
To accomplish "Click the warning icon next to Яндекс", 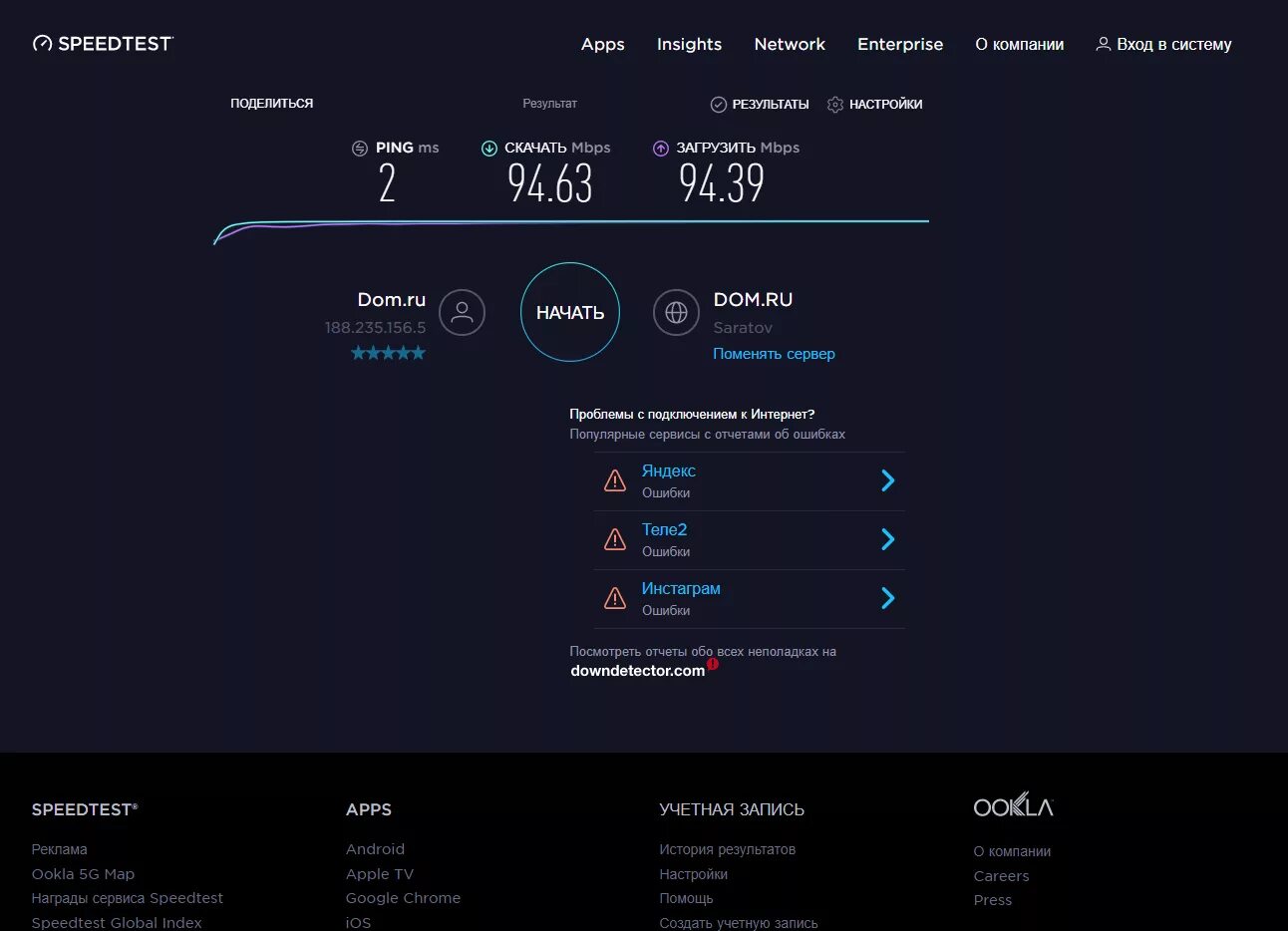I will coord(615,481).
